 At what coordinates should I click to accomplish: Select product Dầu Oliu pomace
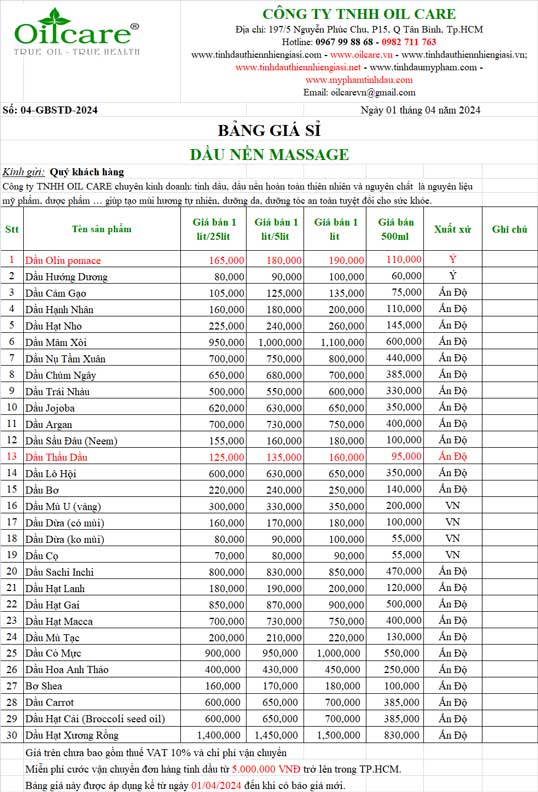[x=63, y=260]
